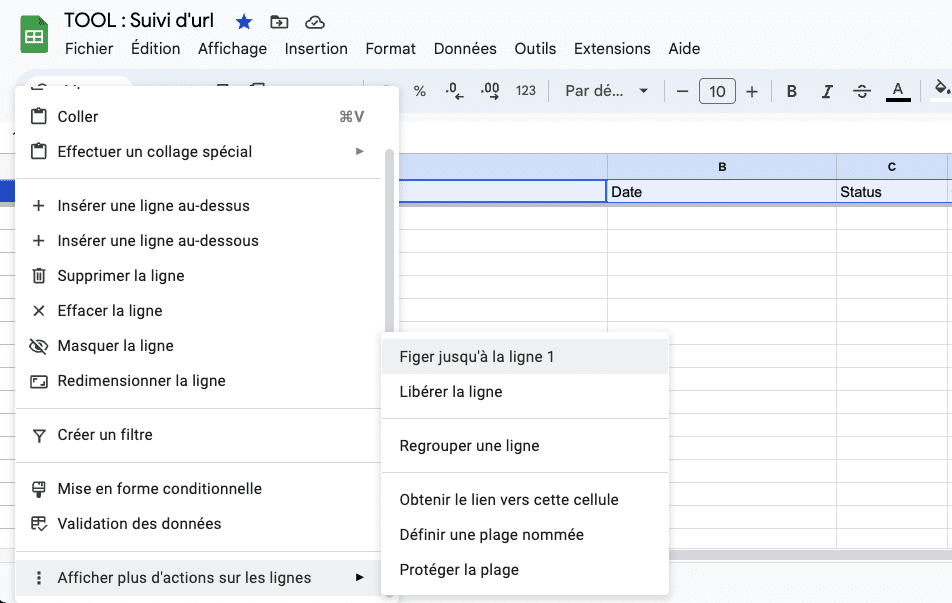Click the font size field showing 10
Image resolution: width=952 pixels, height=603 pixels.
click(x=717, y=91)
